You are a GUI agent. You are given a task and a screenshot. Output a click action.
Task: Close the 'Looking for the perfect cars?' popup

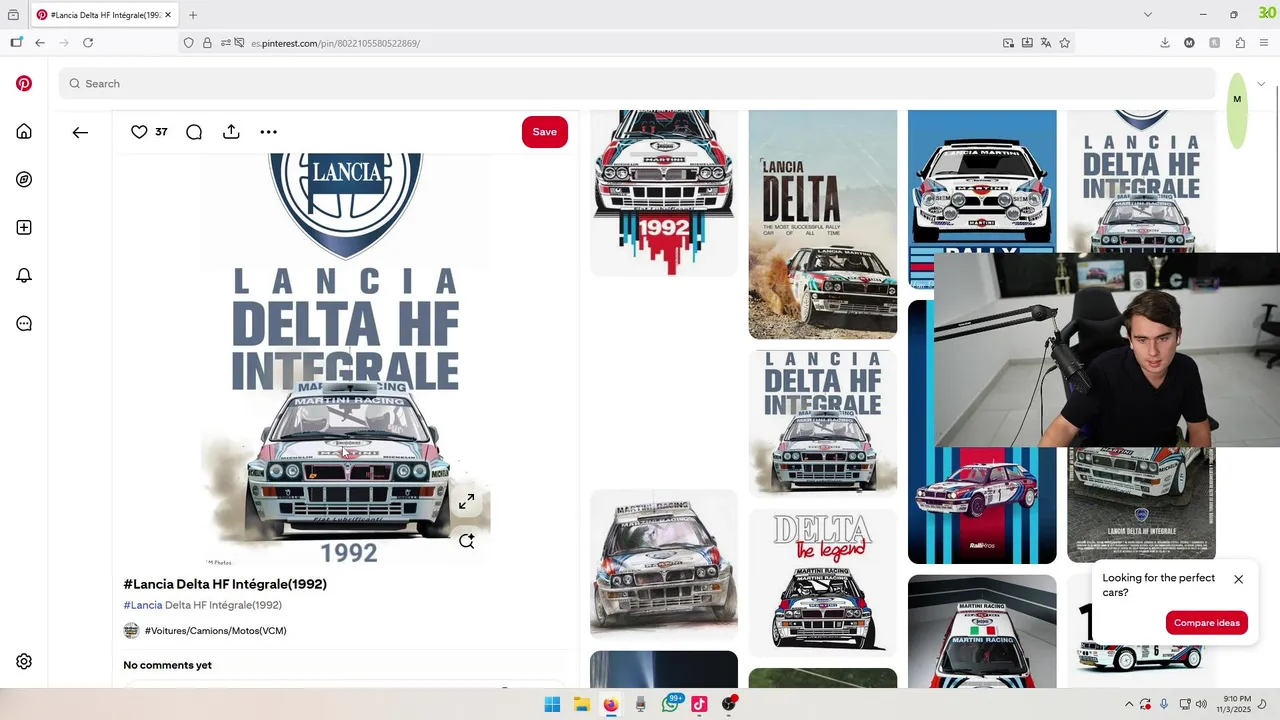(1238, 579)
